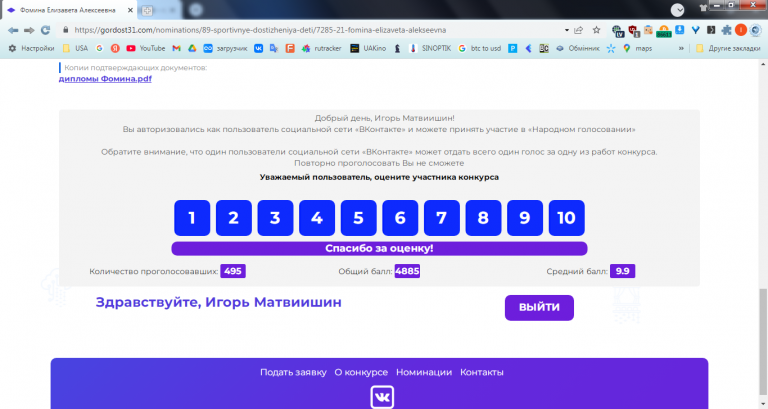Open the orange profile avatar icon
Viewport: 768px width, 409px height.
click(x=741, y=30)
